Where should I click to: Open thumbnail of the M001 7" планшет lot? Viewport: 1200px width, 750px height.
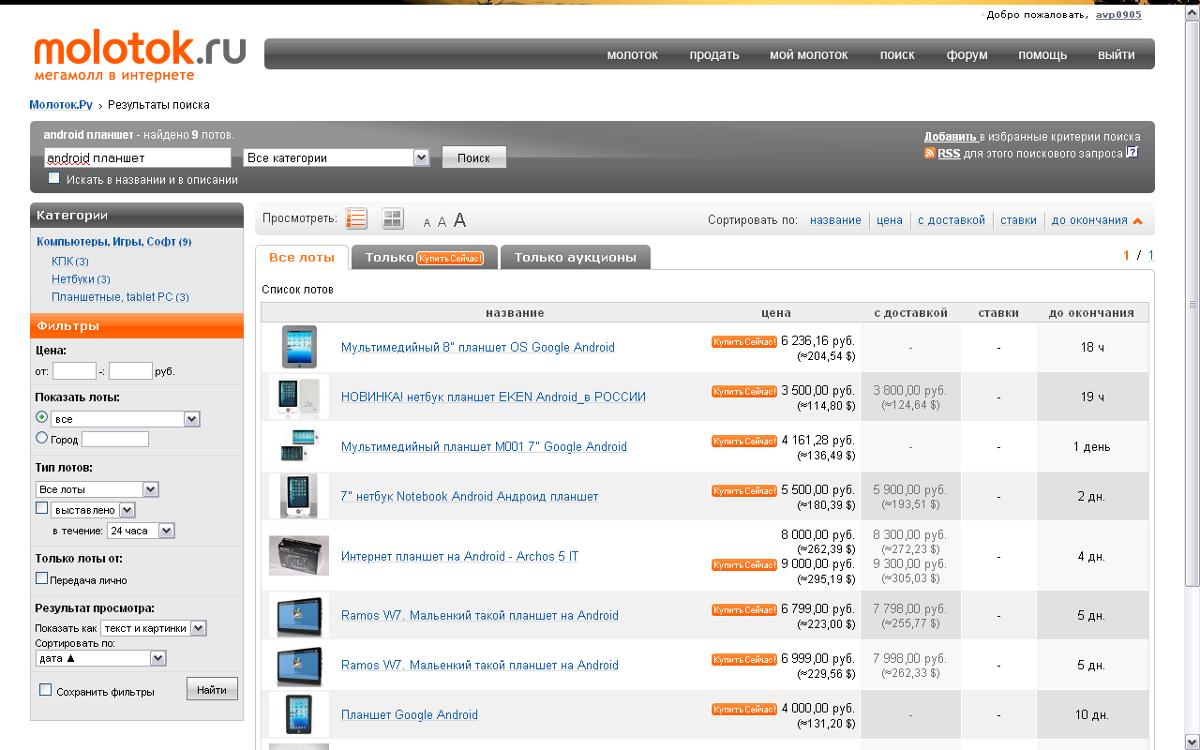point(299,446)
